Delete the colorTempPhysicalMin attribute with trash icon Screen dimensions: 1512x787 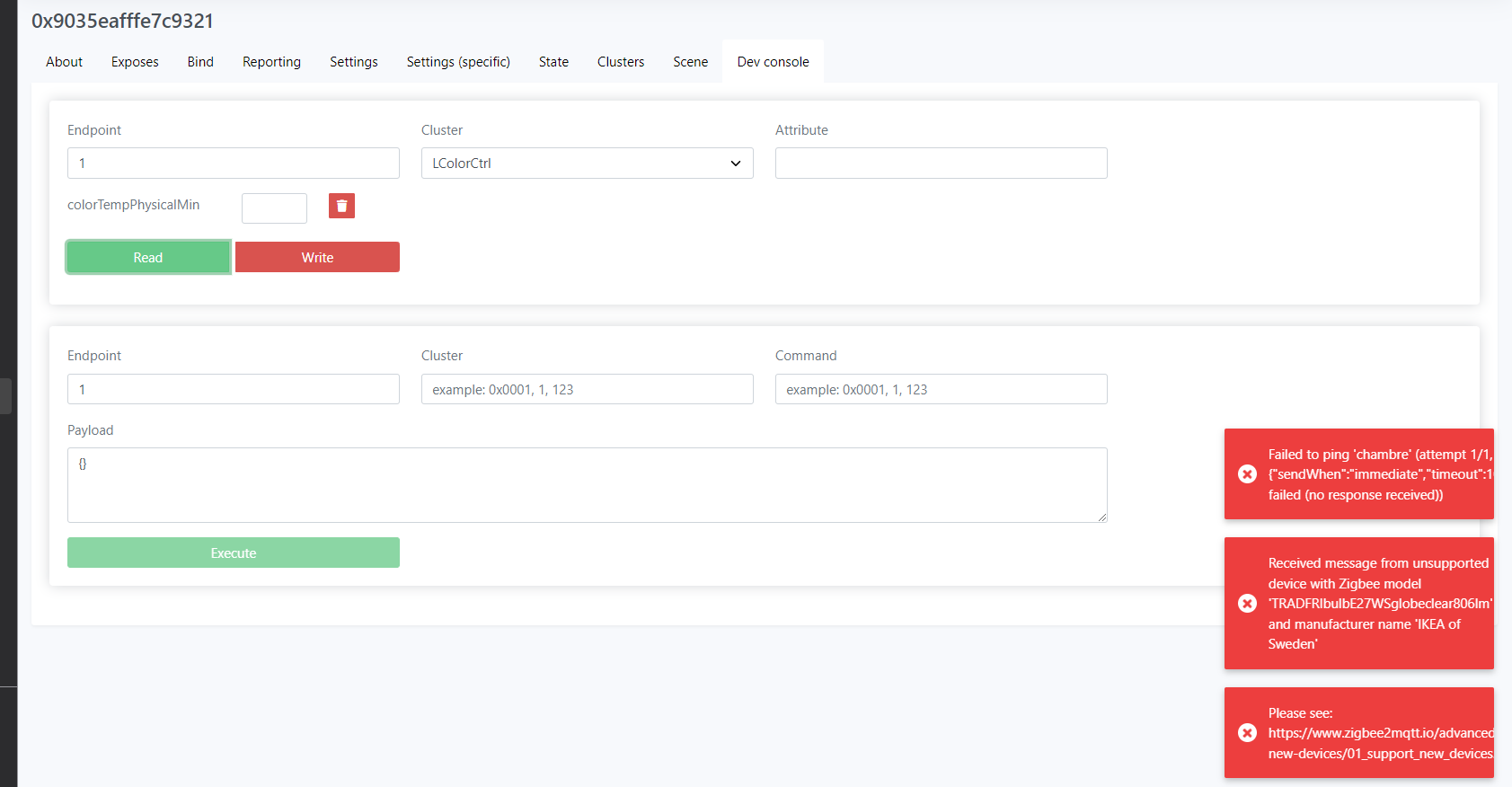click(x=341, y=206)
